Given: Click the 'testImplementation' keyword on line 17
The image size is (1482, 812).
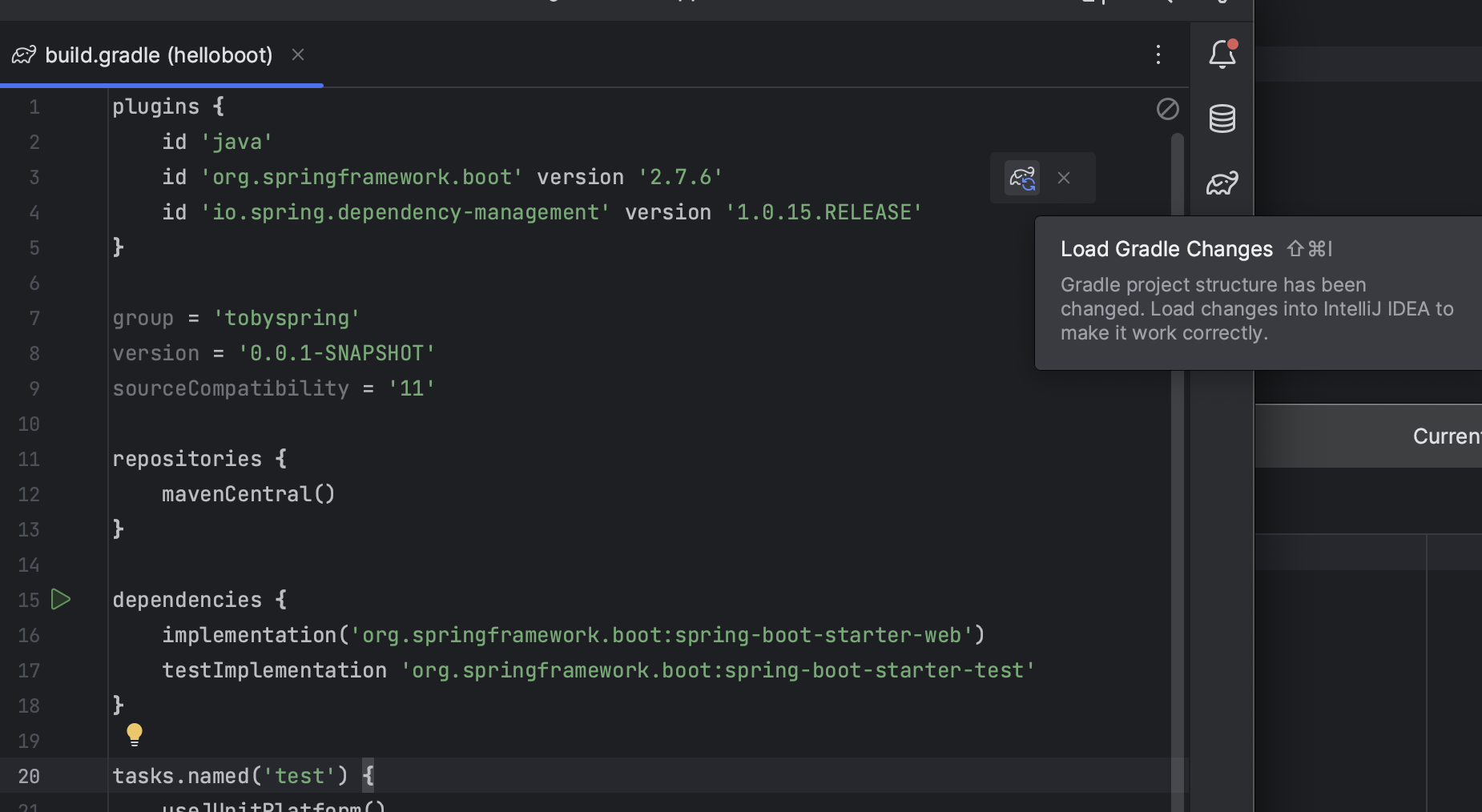Looking at the screenshot, I should (x=274, y=670).
